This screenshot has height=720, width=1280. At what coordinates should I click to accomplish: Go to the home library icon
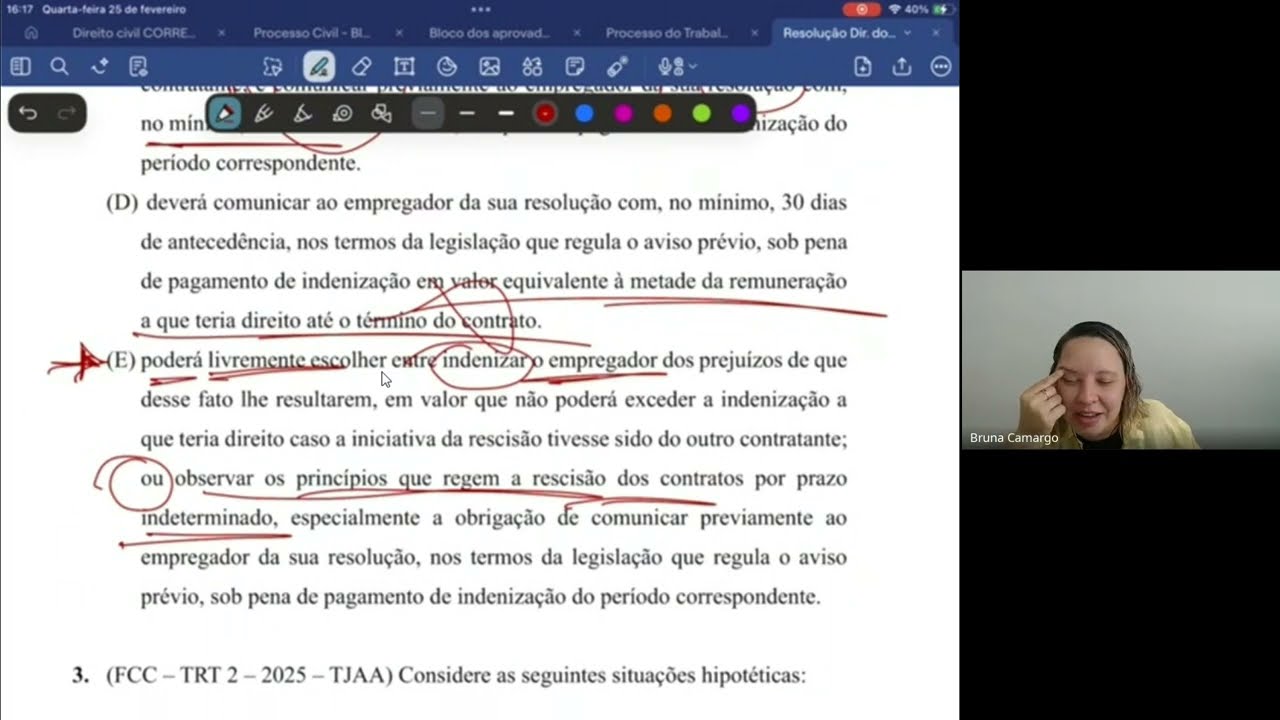click(x=31, y=33)
